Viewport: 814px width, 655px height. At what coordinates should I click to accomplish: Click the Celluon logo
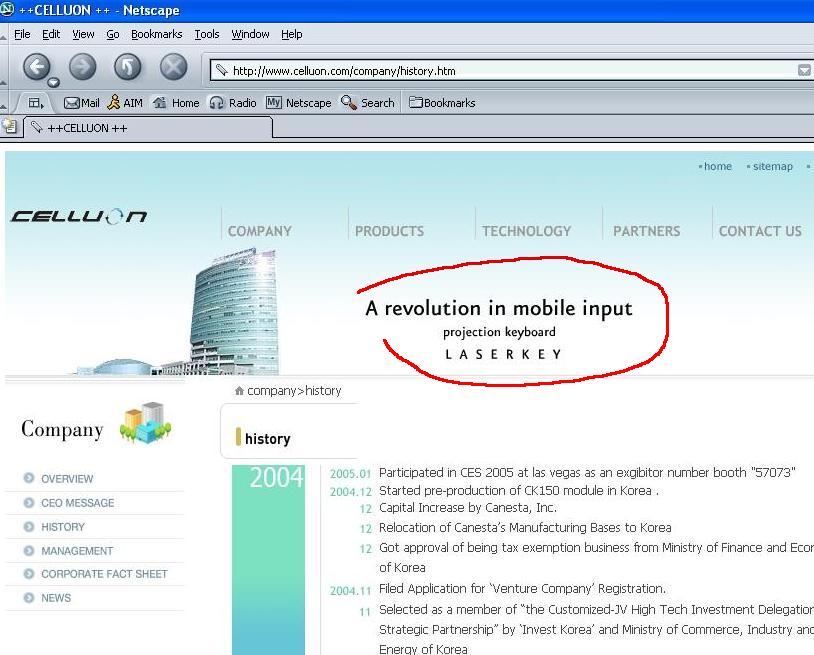coord(79,216)
